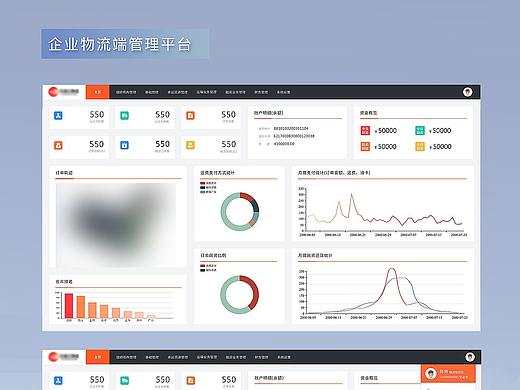Viewport: 520px width, 390px height.
Task: Click the yellow icon in upper bottom-row third card
Action: (190, 145)
